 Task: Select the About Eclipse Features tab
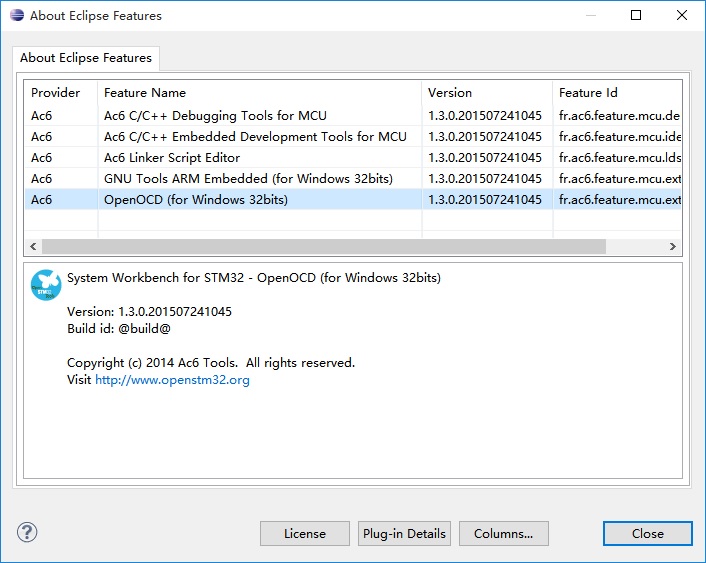(86, 58)
